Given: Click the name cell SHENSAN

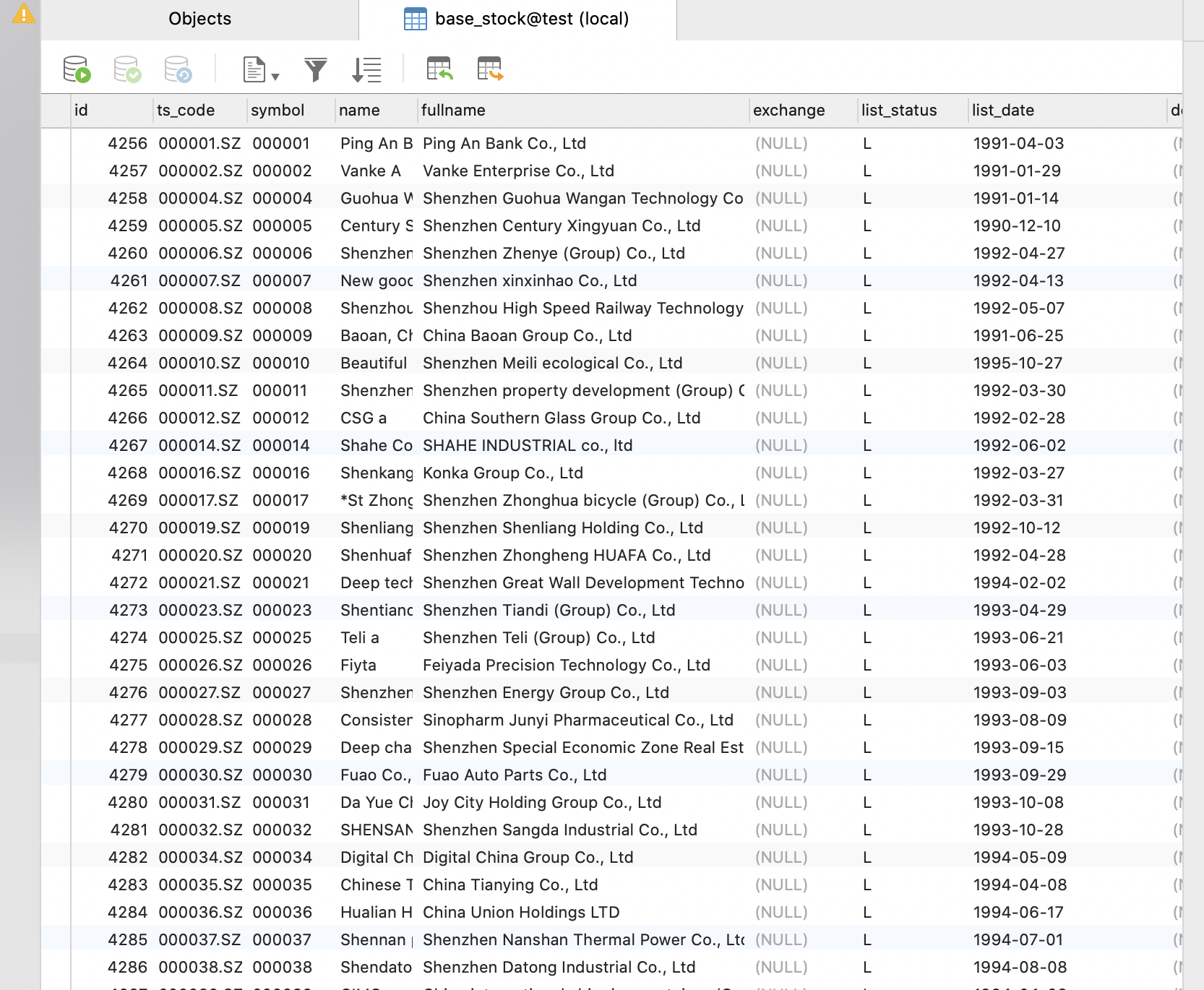Looking at the screenshot, I should point(377,830).
